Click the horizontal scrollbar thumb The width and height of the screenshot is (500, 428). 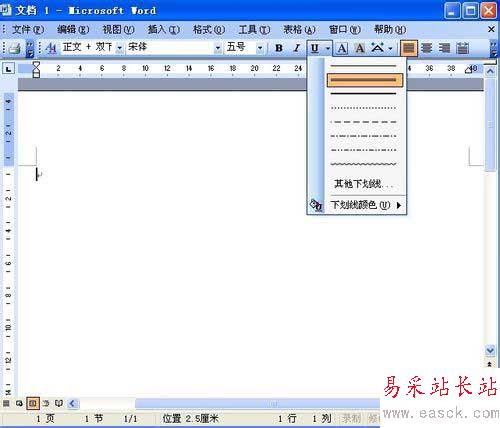coord(257,404)
